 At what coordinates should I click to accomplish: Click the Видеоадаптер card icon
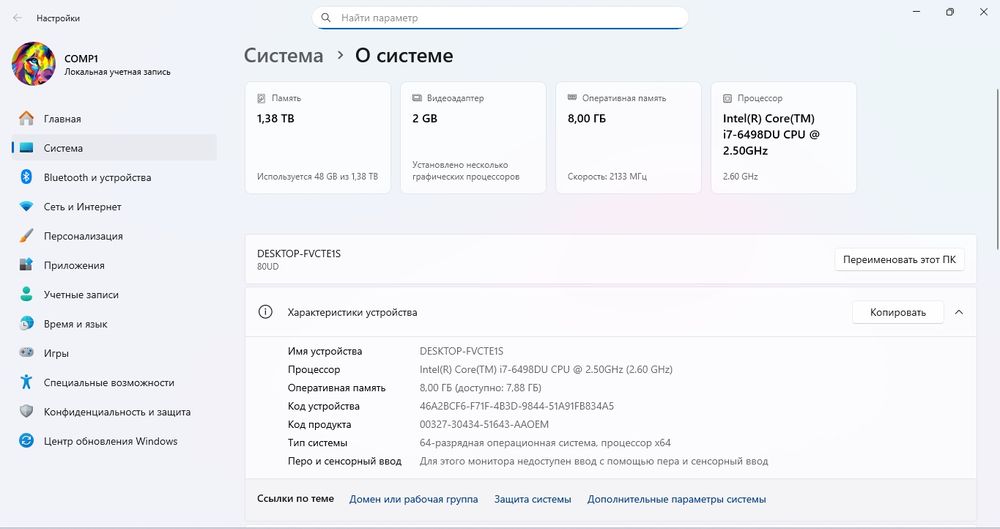click(417, 98)
